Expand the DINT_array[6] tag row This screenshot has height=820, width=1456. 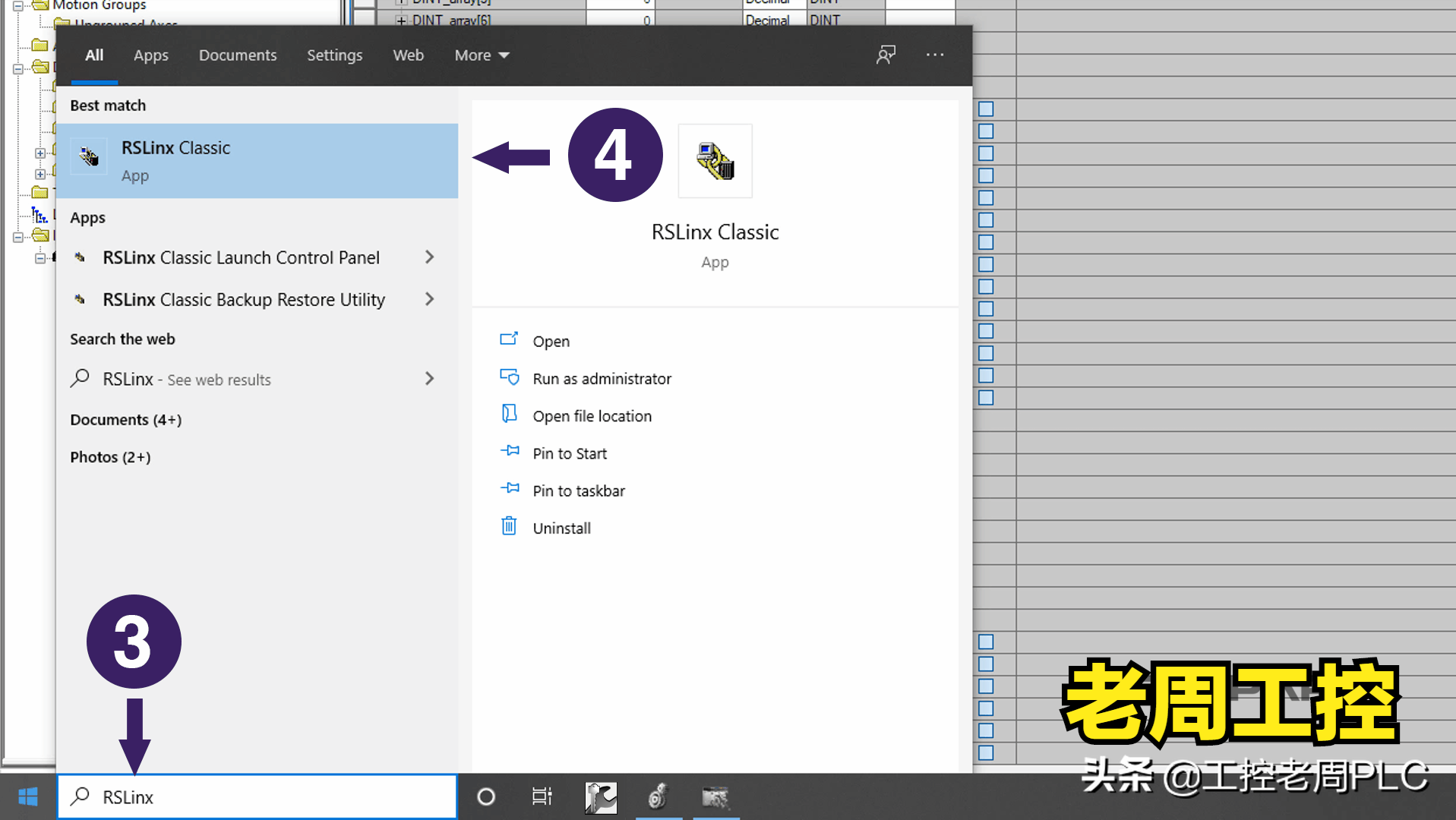[x=401, y=20]
